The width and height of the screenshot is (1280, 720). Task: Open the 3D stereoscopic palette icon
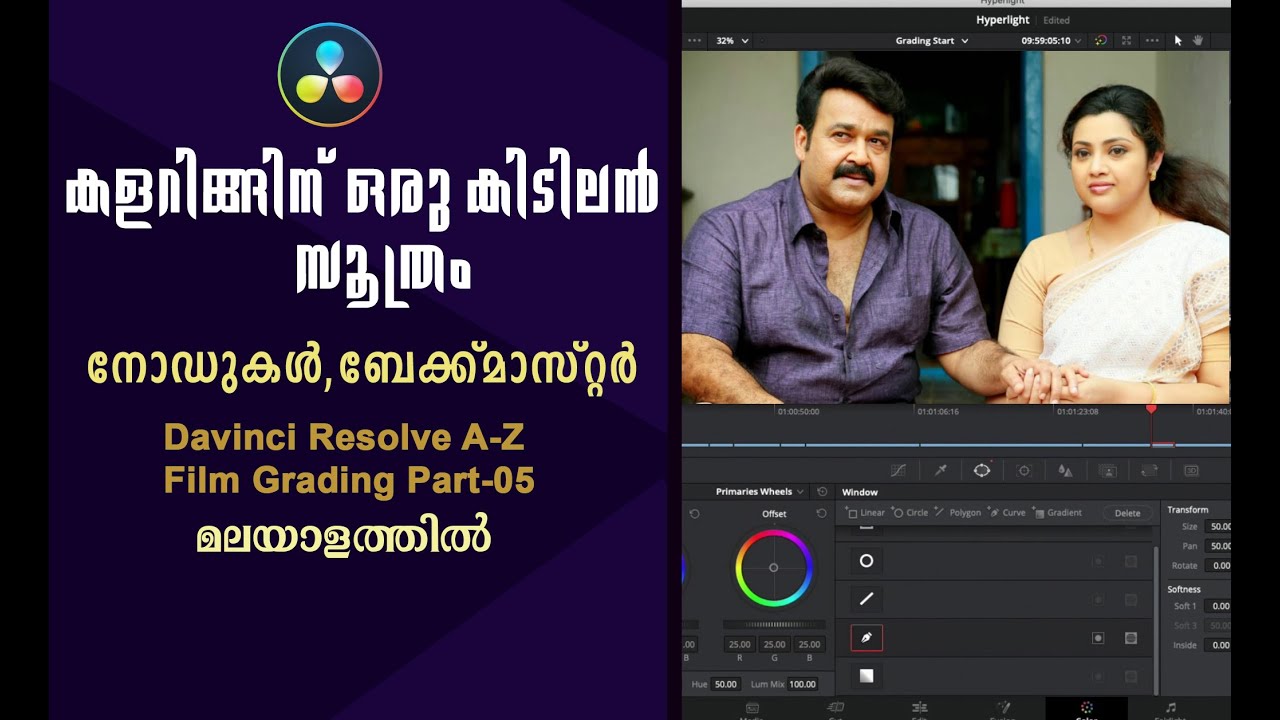1191,470
